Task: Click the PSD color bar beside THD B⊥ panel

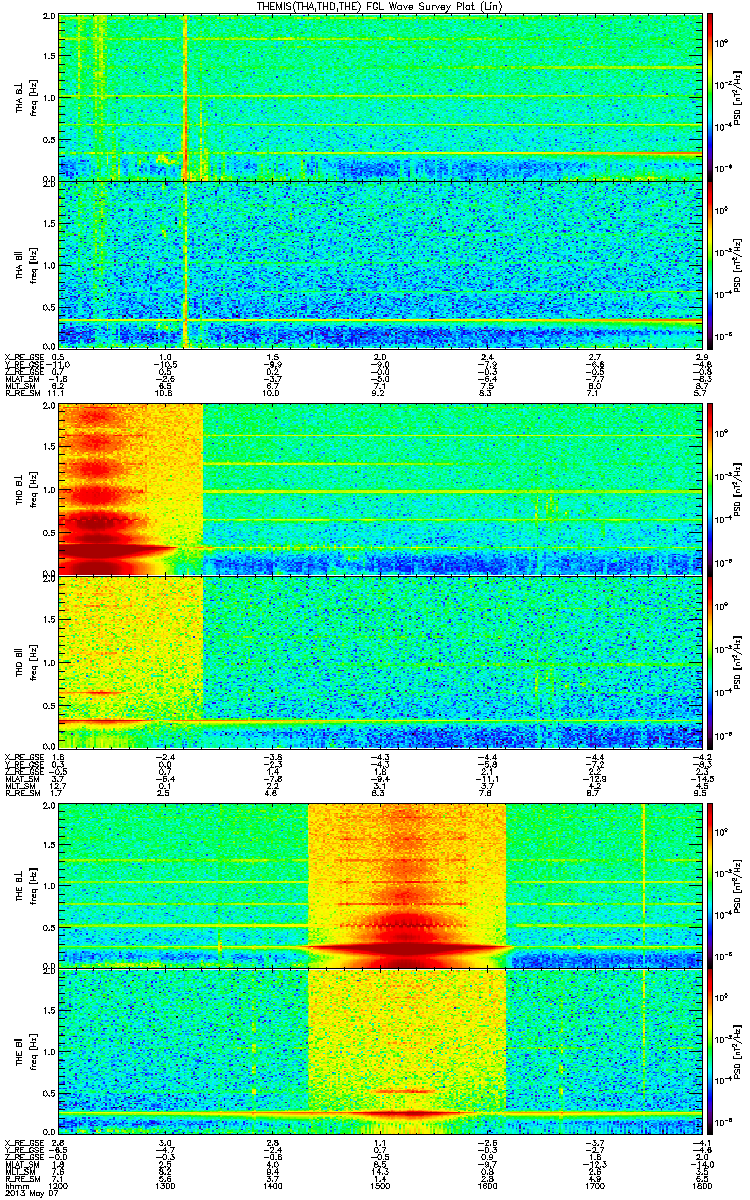Action: coord(711,489)
